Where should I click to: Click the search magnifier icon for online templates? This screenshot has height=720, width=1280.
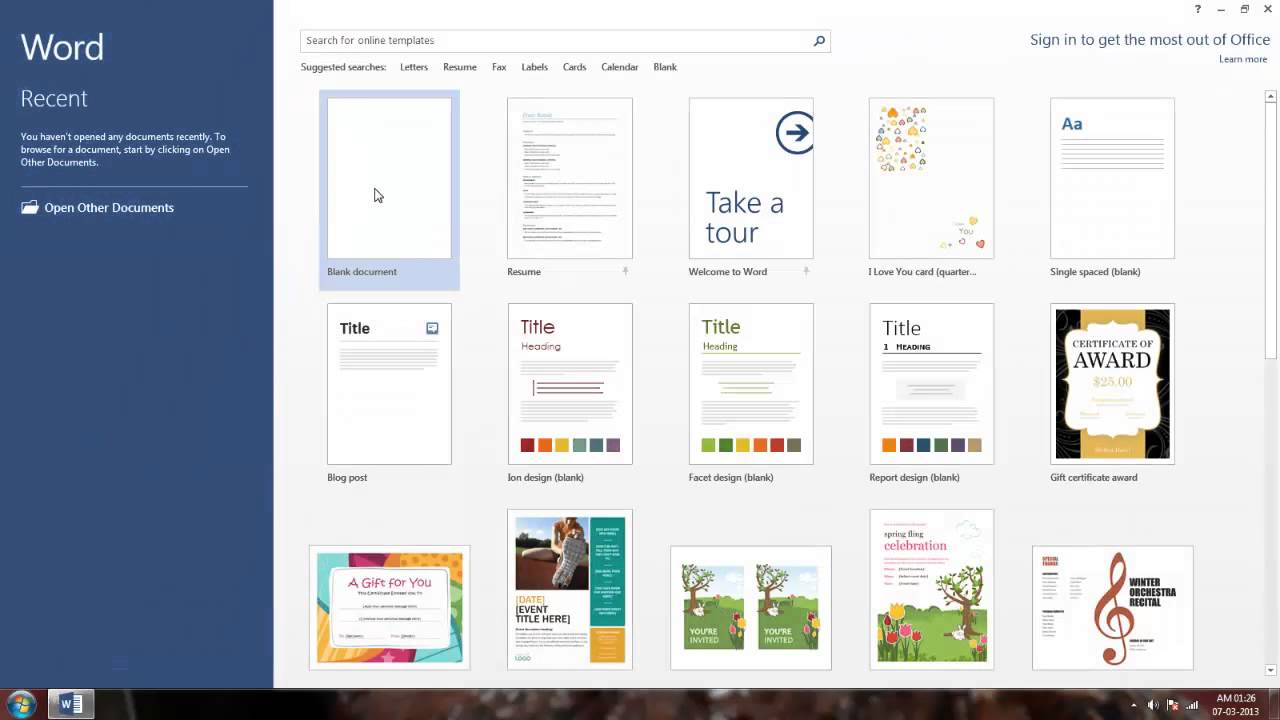pyautogui.click(x=819, y=41)
